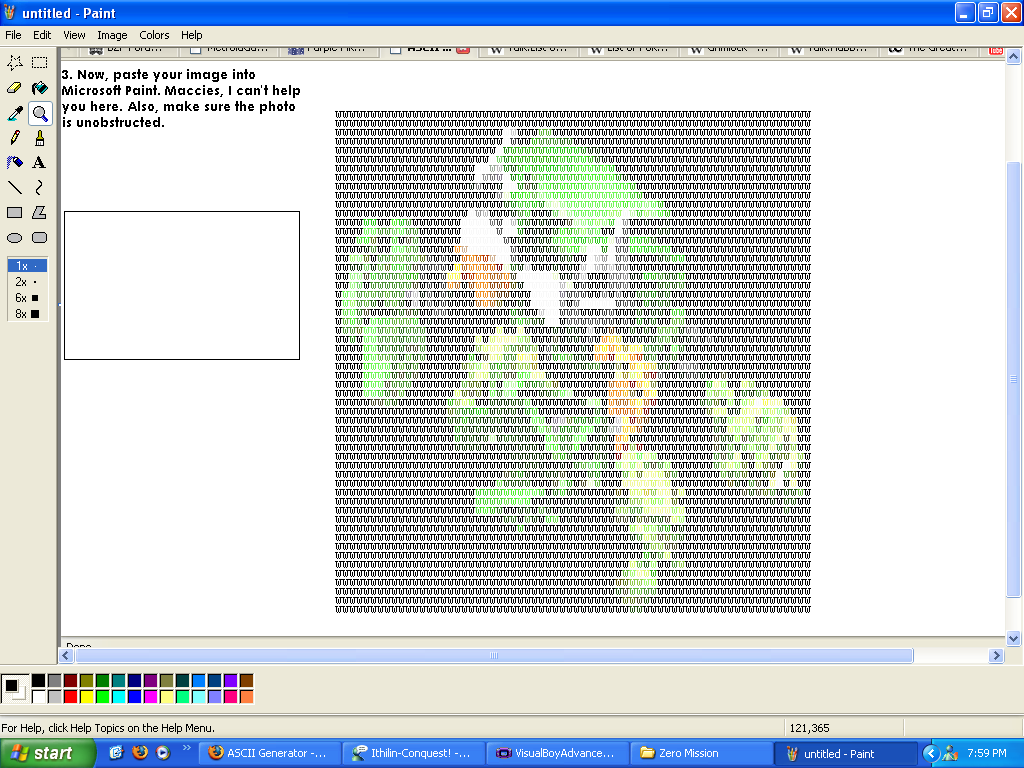The height and width of the screenshot is (768, 1024).
Task: Open the Image menu
Action: pos(112,34)
